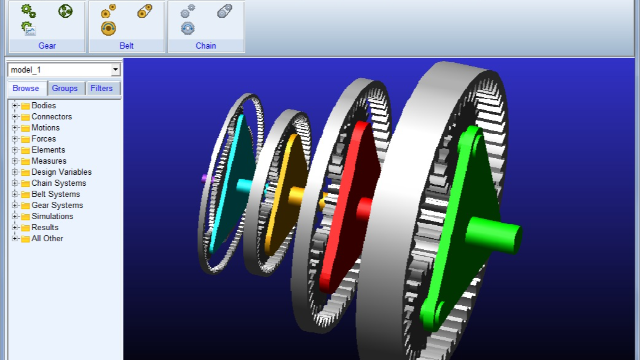Click the Gear group label
640x360 pixels.
(x=47, y=46)
